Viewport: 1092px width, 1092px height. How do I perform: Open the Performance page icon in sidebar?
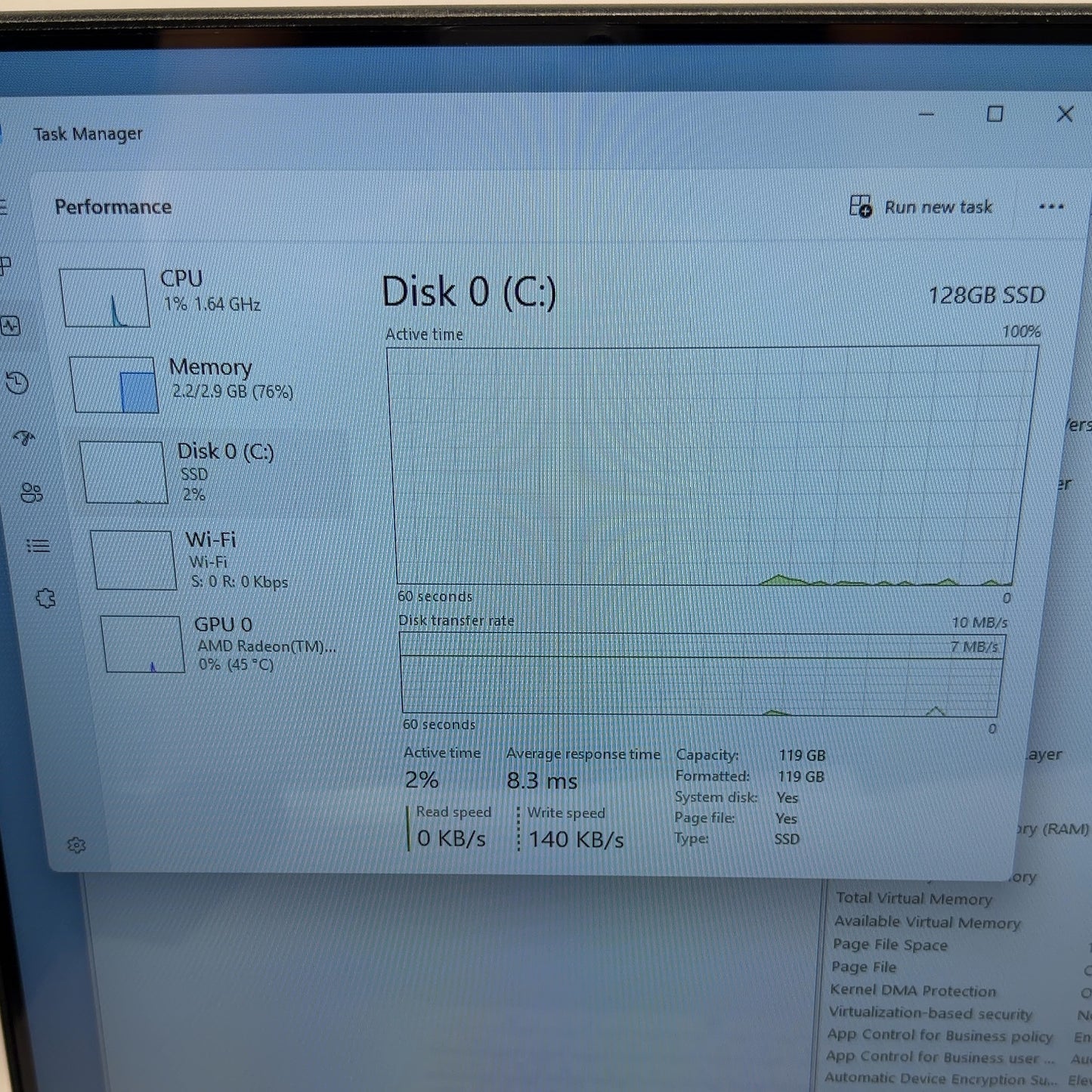click(x=11, y=326)
